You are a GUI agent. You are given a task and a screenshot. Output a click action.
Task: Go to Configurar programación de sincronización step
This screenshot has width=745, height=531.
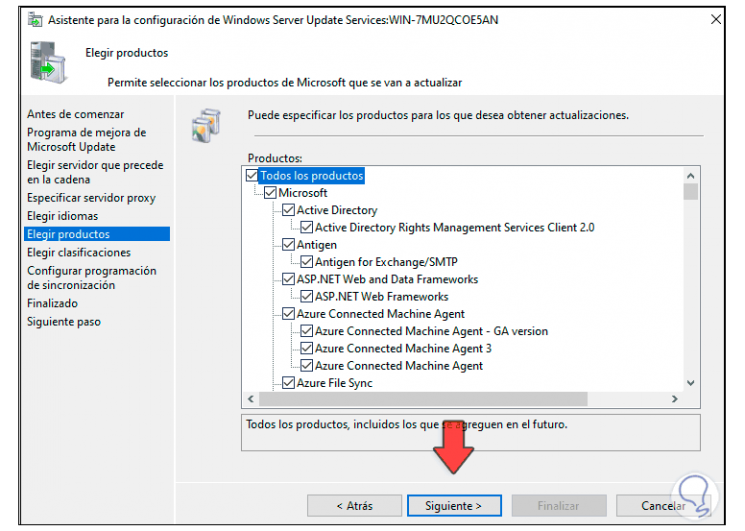pos(92,278)
